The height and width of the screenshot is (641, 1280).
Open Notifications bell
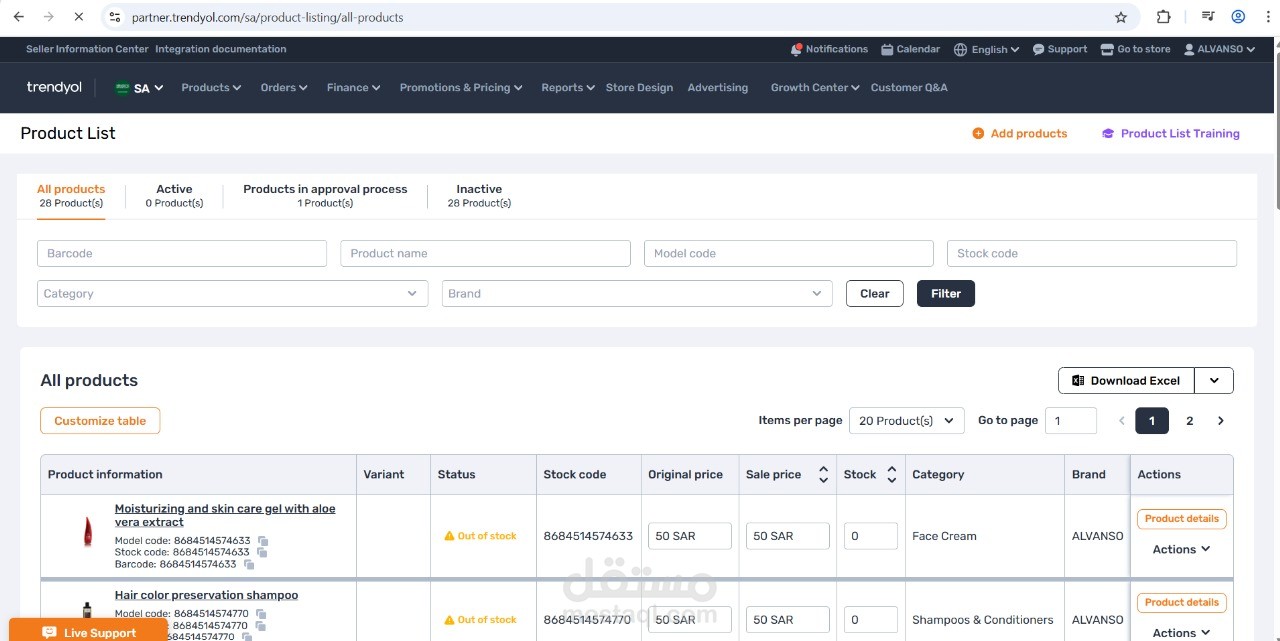829,49
